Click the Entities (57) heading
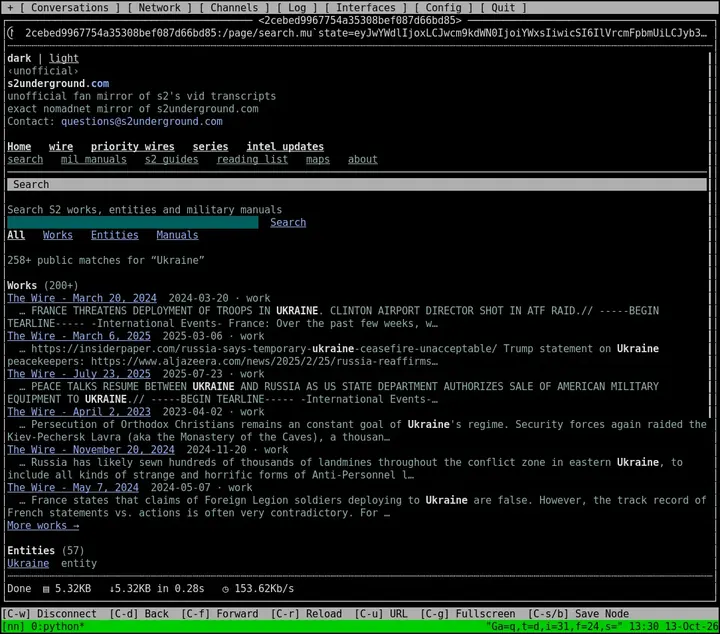Viewport: 720px width, 634px height. click(45, 550)
